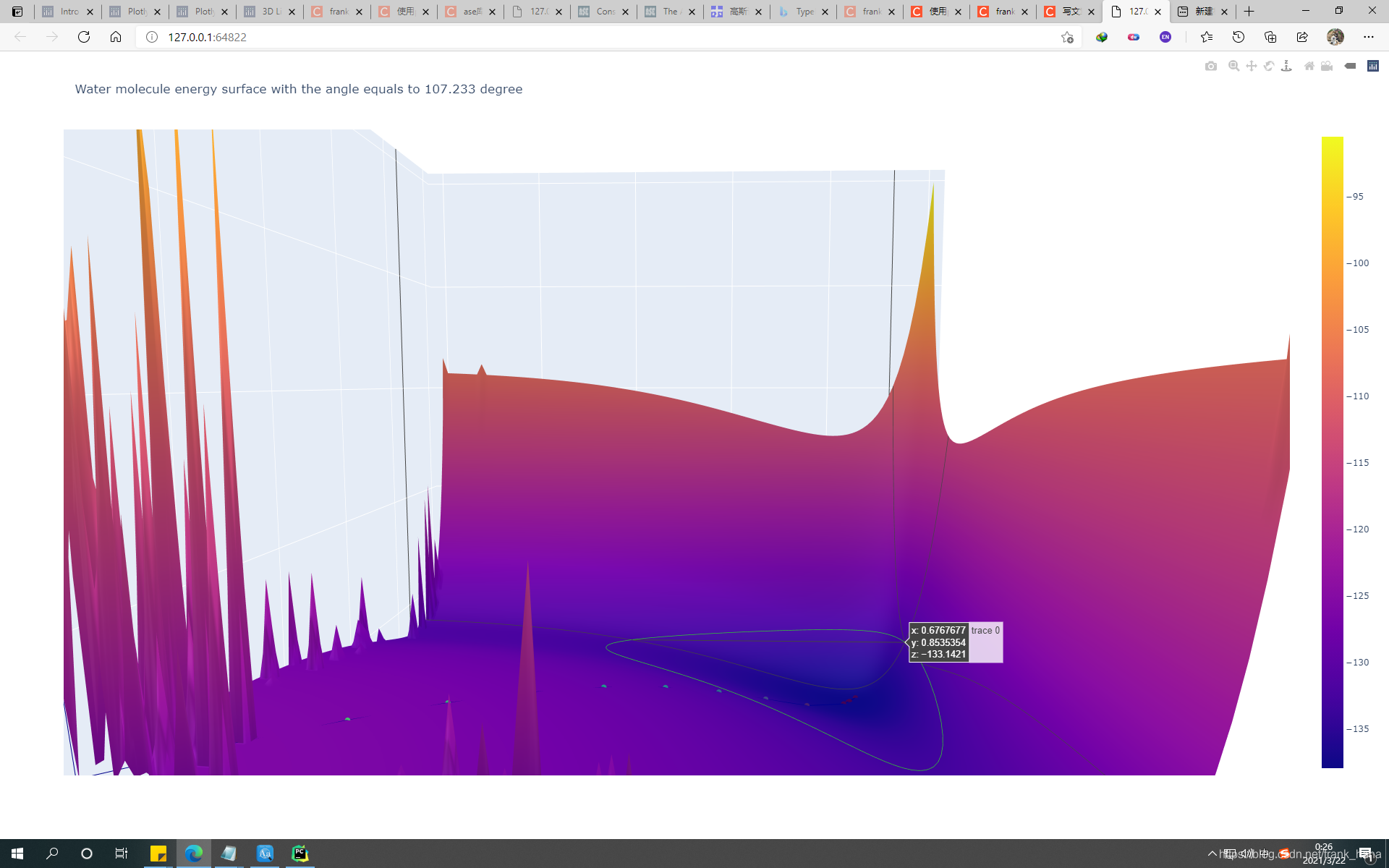The image size is (1389, 868).
Task: Open the Collections panel
Action: (x=1270, y=37)
